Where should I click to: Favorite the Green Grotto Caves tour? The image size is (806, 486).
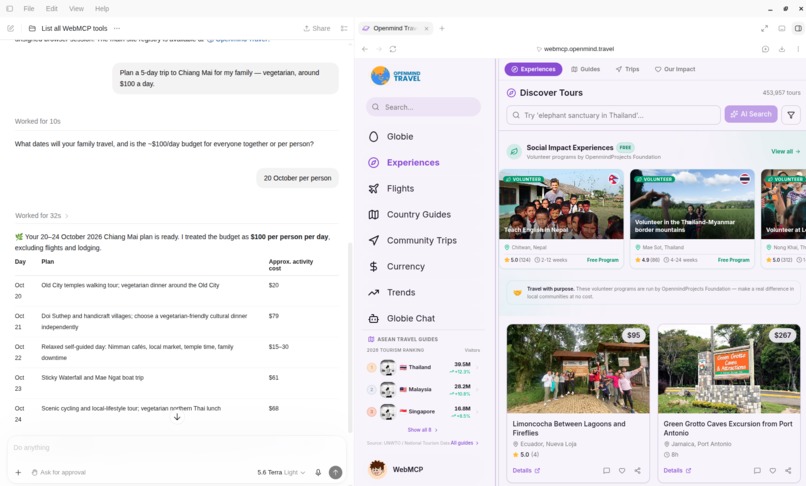point(773,471)
